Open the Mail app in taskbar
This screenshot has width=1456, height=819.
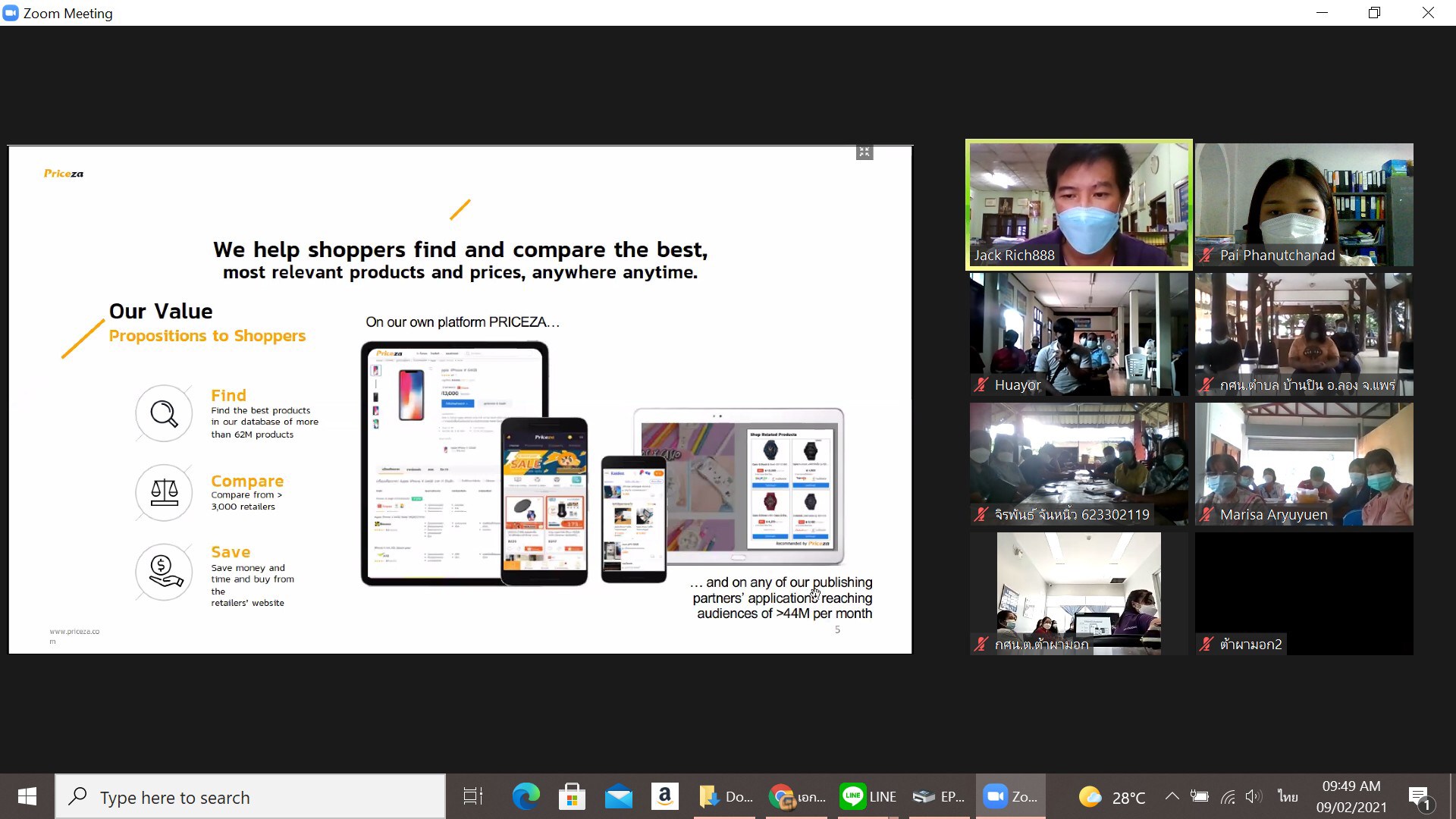click(618, 796)
